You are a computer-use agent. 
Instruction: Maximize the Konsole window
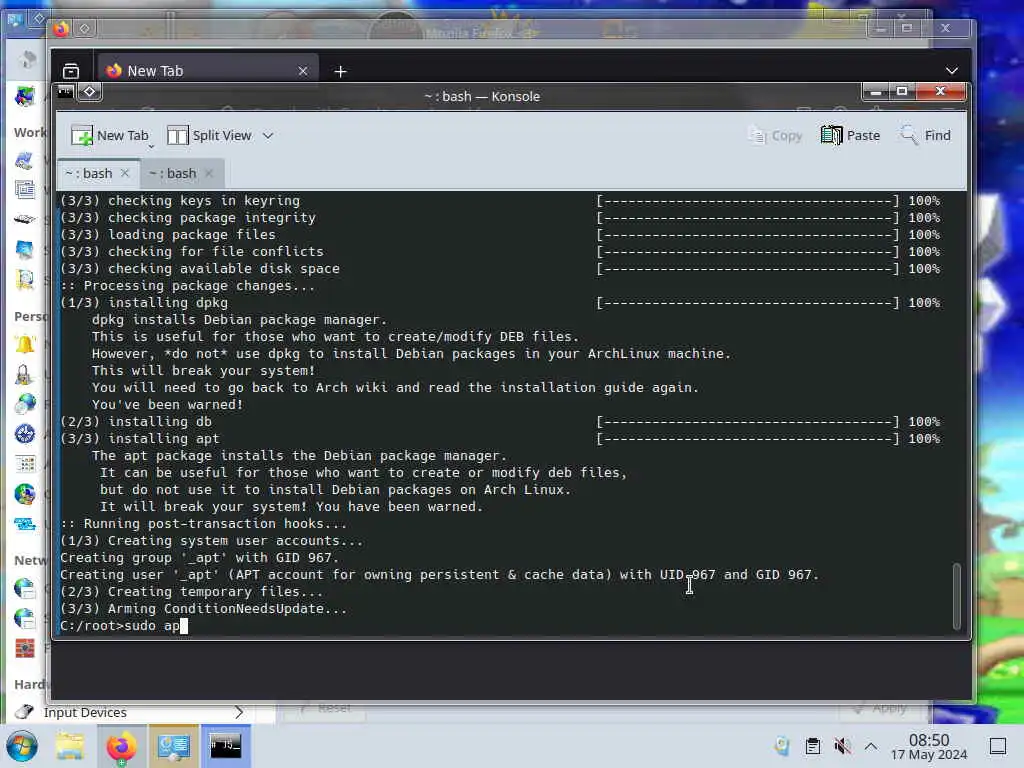(x=902, y=91)
